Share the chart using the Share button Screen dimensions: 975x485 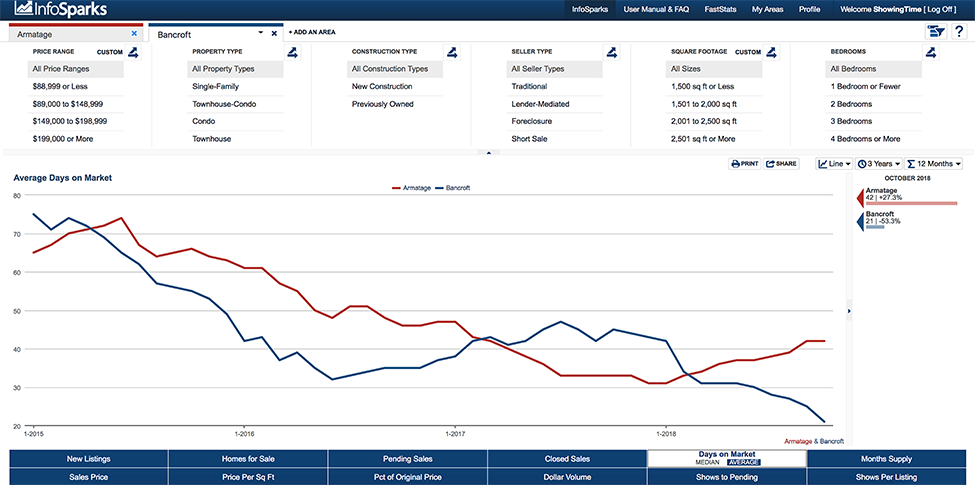pos(782,163)
